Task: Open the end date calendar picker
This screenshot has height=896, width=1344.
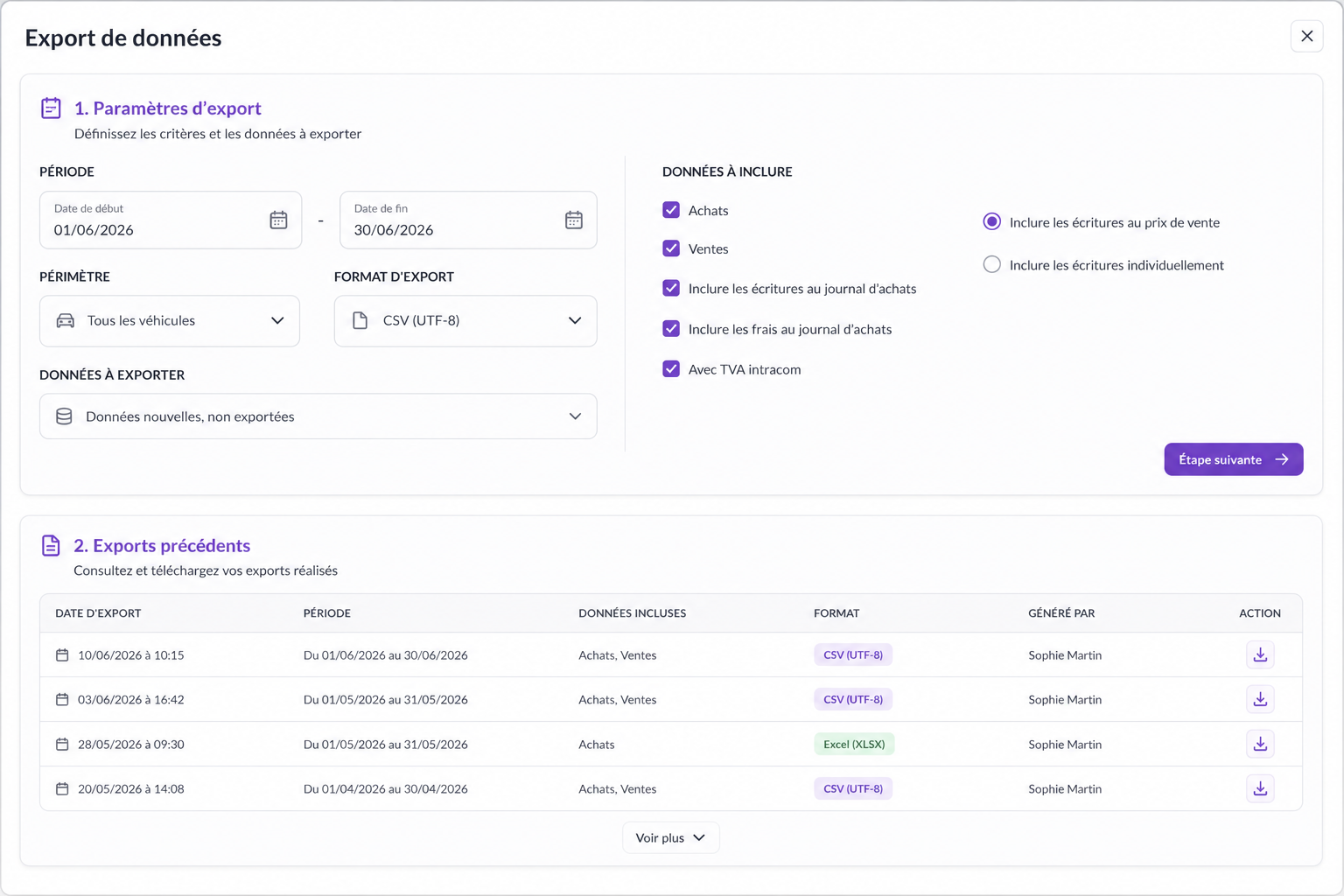Action: click(x=574, y=220)
